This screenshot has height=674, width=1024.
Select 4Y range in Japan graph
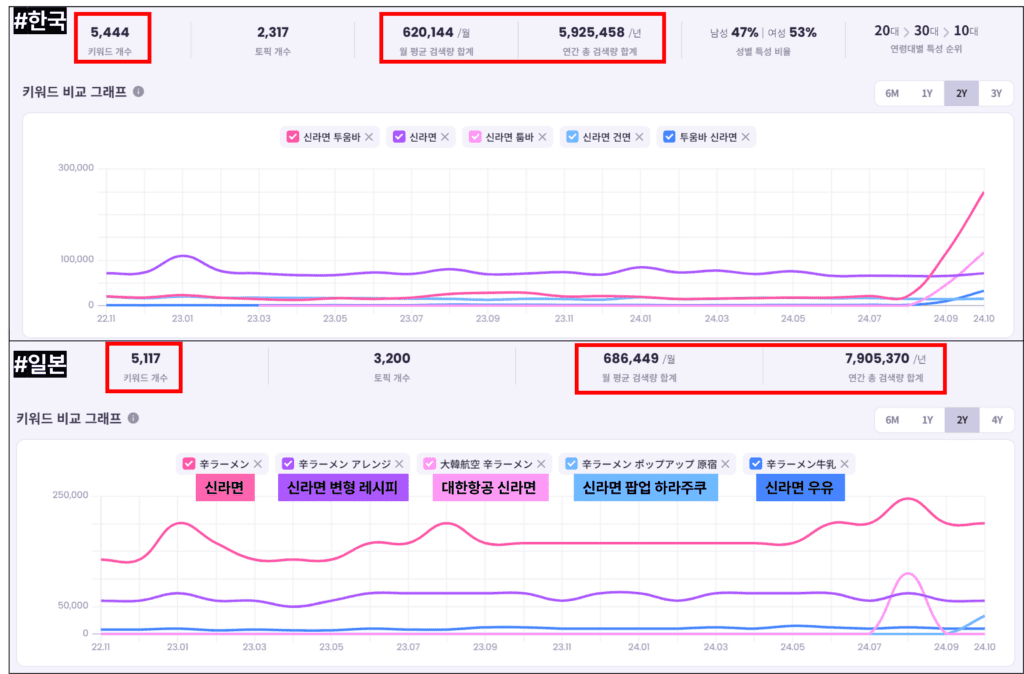[997, 420]
